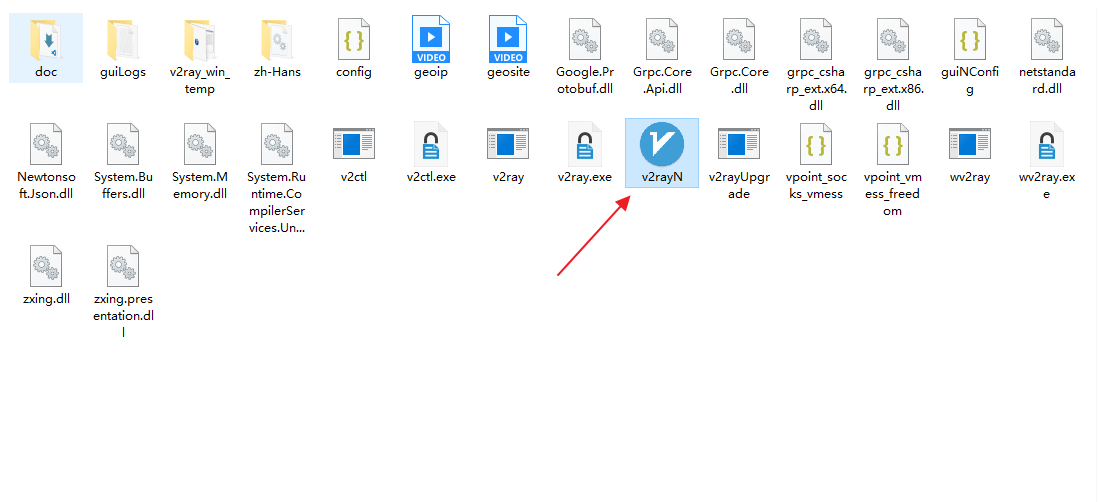Select the netstandard.dll file icon
Viewport: 1100px width, 502px height.
pyautogui.click(x=1047, y=40)
